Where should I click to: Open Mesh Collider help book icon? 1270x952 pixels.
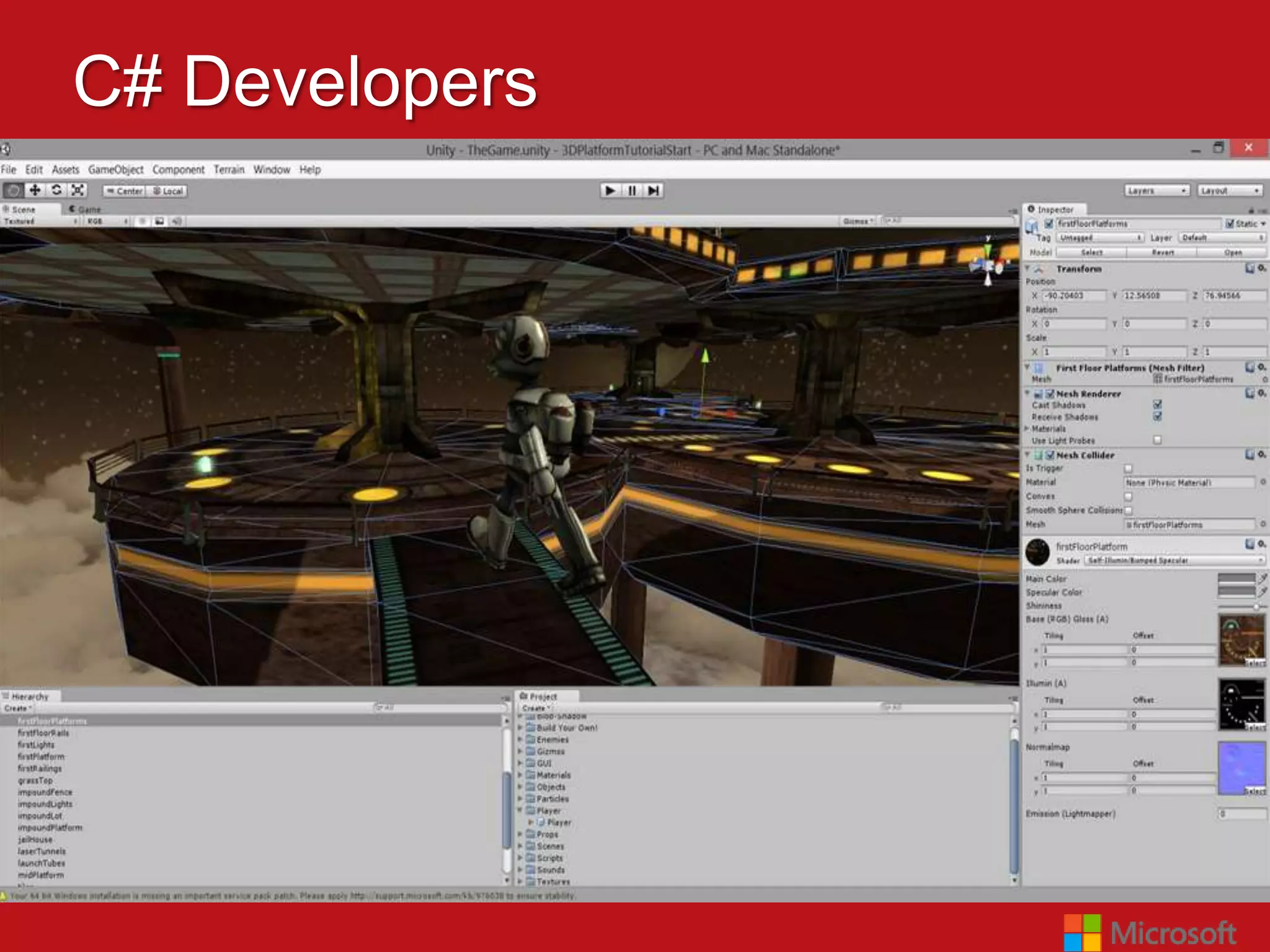pos(1250,454)
